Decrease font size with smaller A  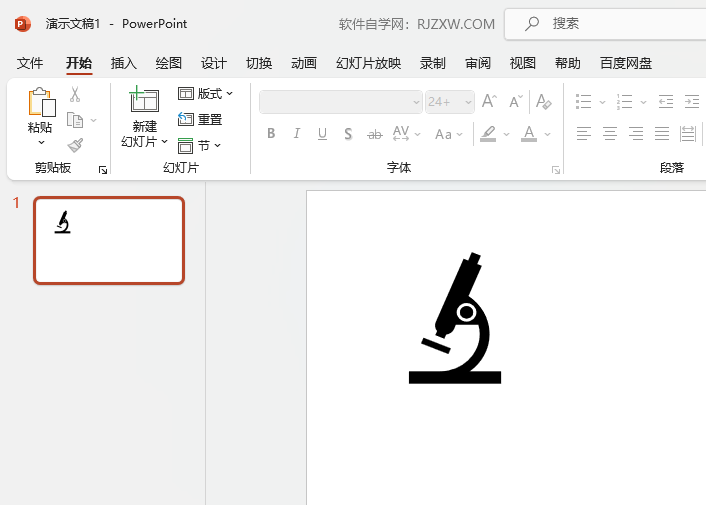click(x=516, y=102)
